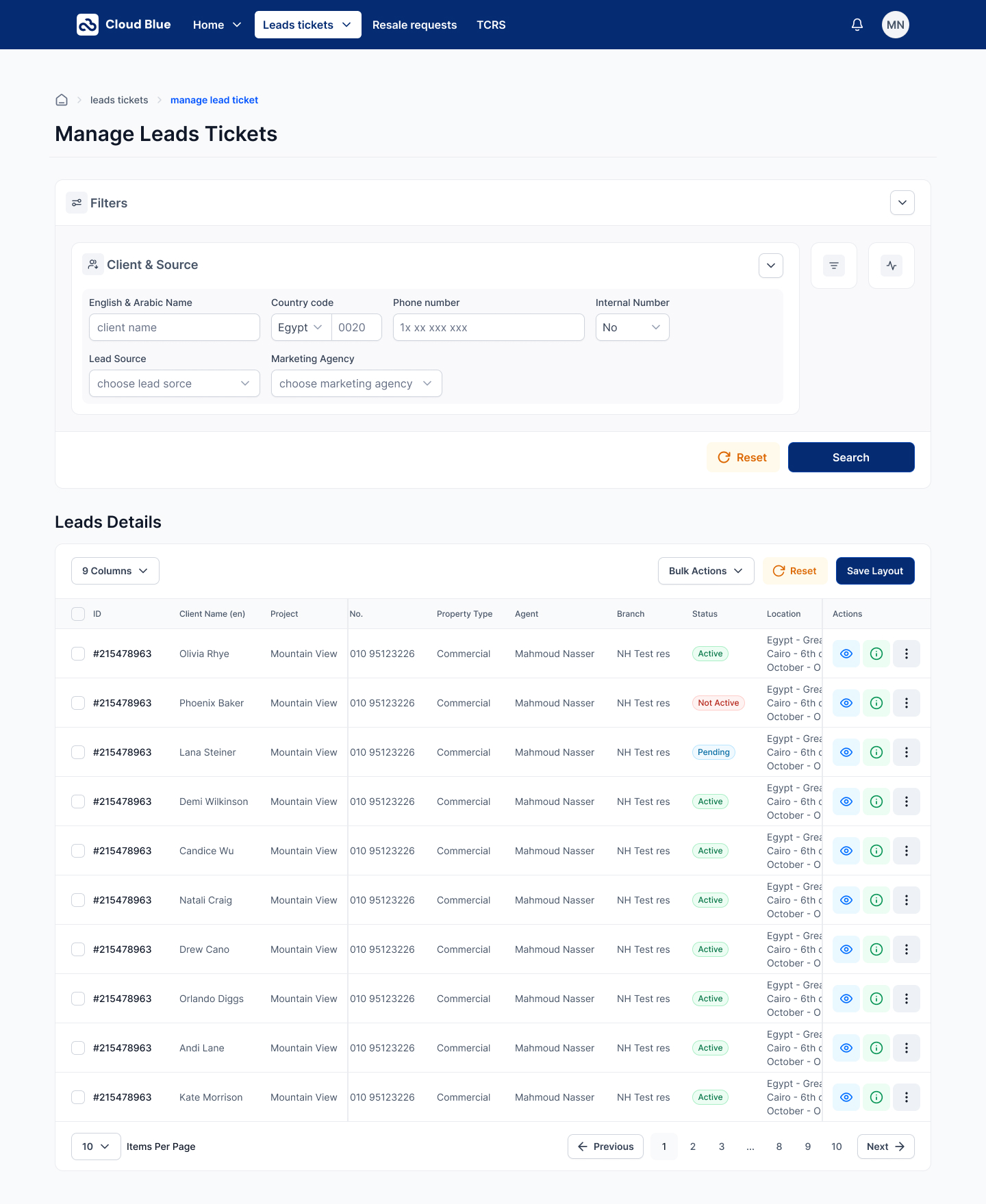Open the MN user avatar menu
The height and width of the screenshot is (1204, 986).
pyautogui.click(x=896, y=25)
